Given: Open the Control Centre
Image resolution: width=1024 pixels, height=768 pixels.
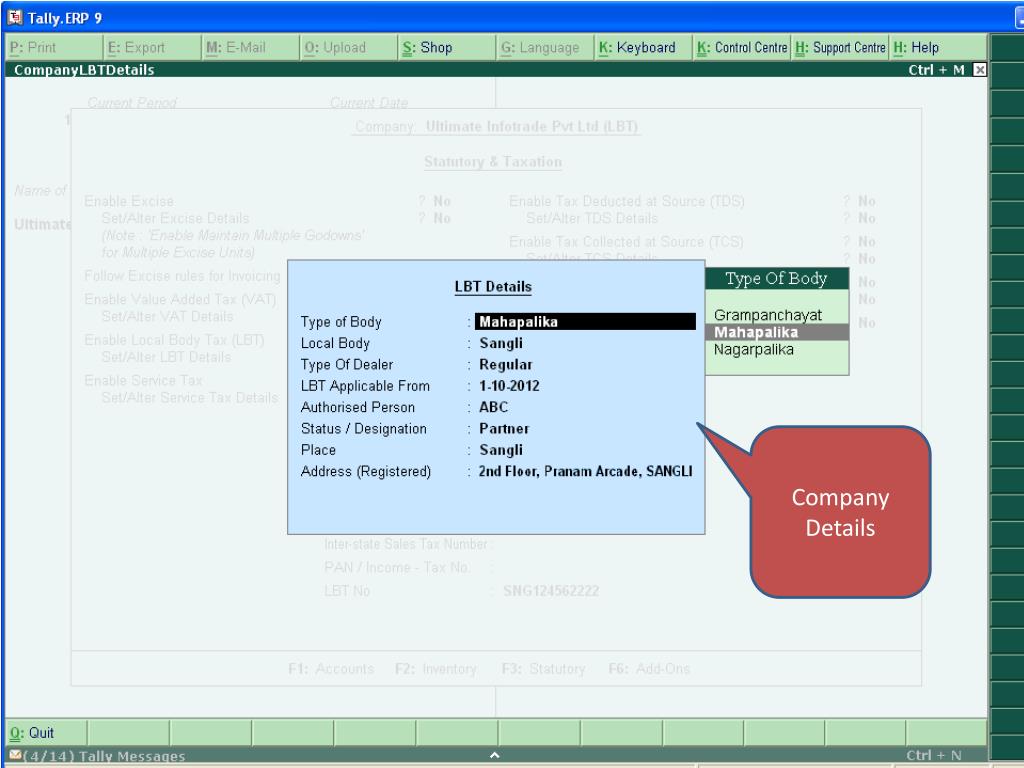Looking at the screenshot, I should coord(742,48).
